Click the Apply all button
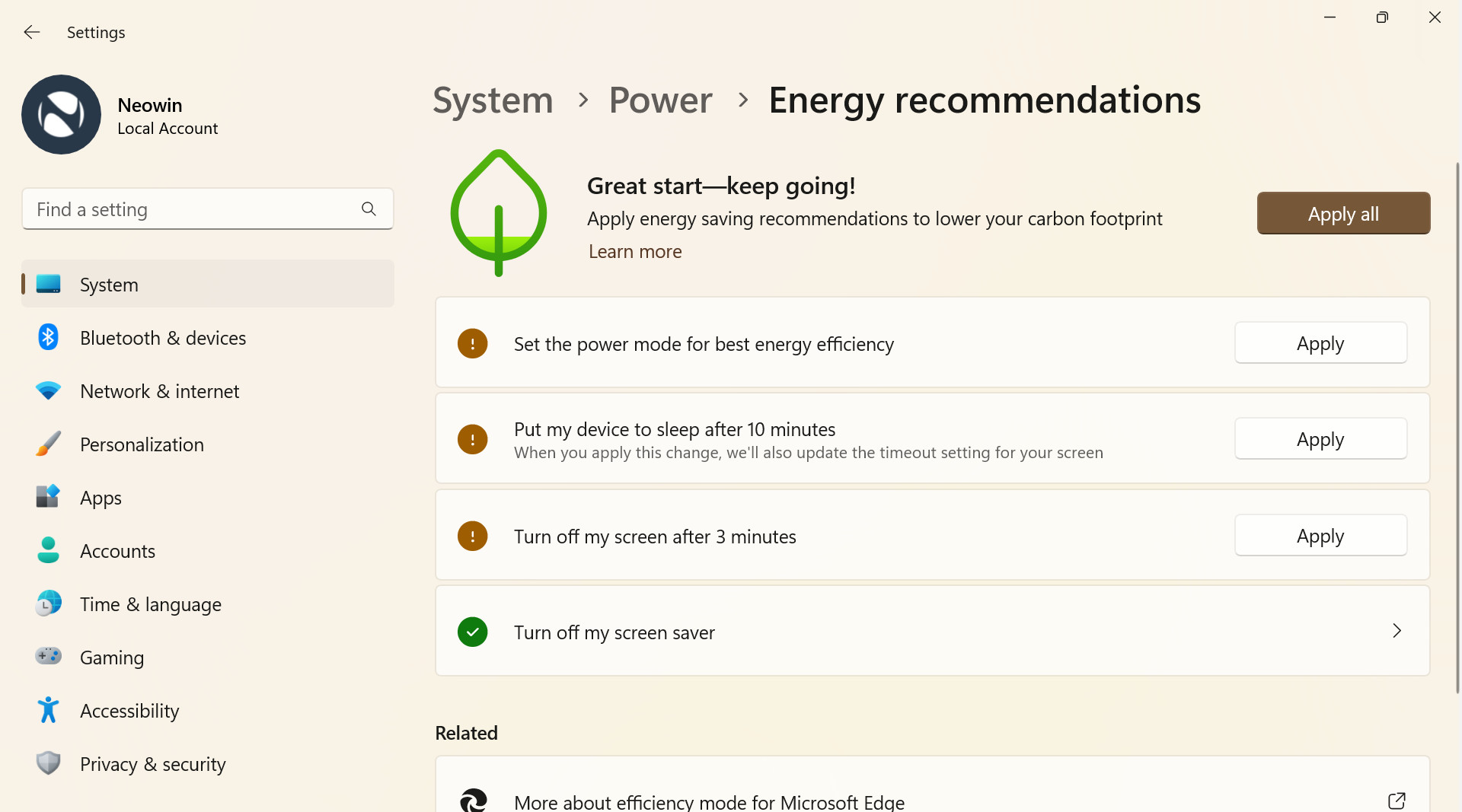Screen dimensions: 1462x812 [1343, 213]
